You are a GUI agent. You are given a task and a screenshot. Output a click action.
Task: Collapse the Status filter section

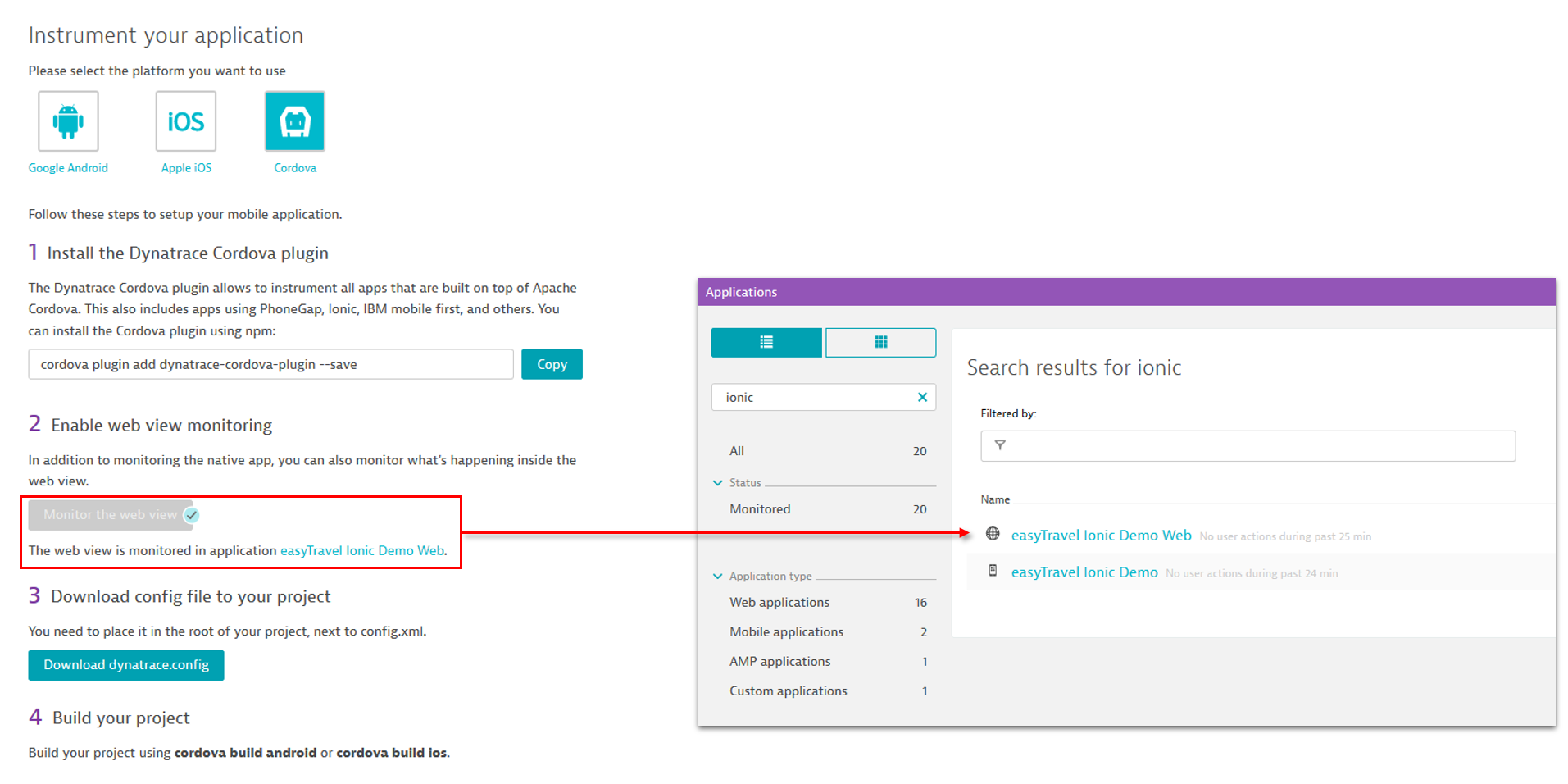[718, 483]
